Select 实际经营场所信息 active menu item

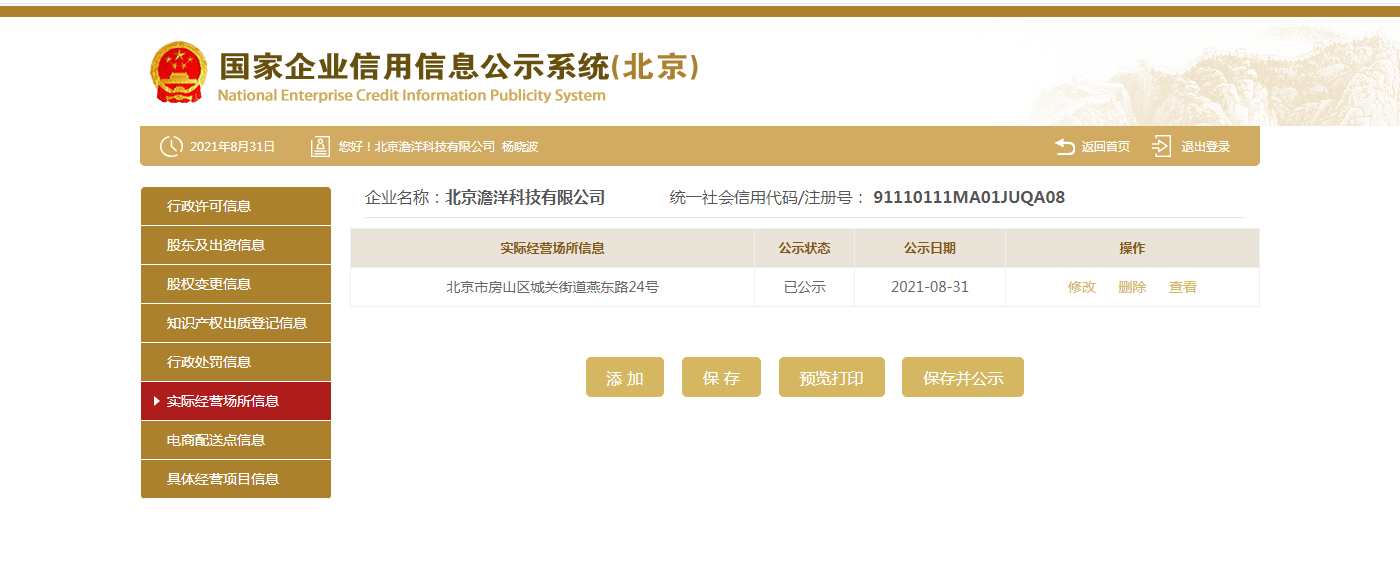pyautogui.click(x=236, y=401)
